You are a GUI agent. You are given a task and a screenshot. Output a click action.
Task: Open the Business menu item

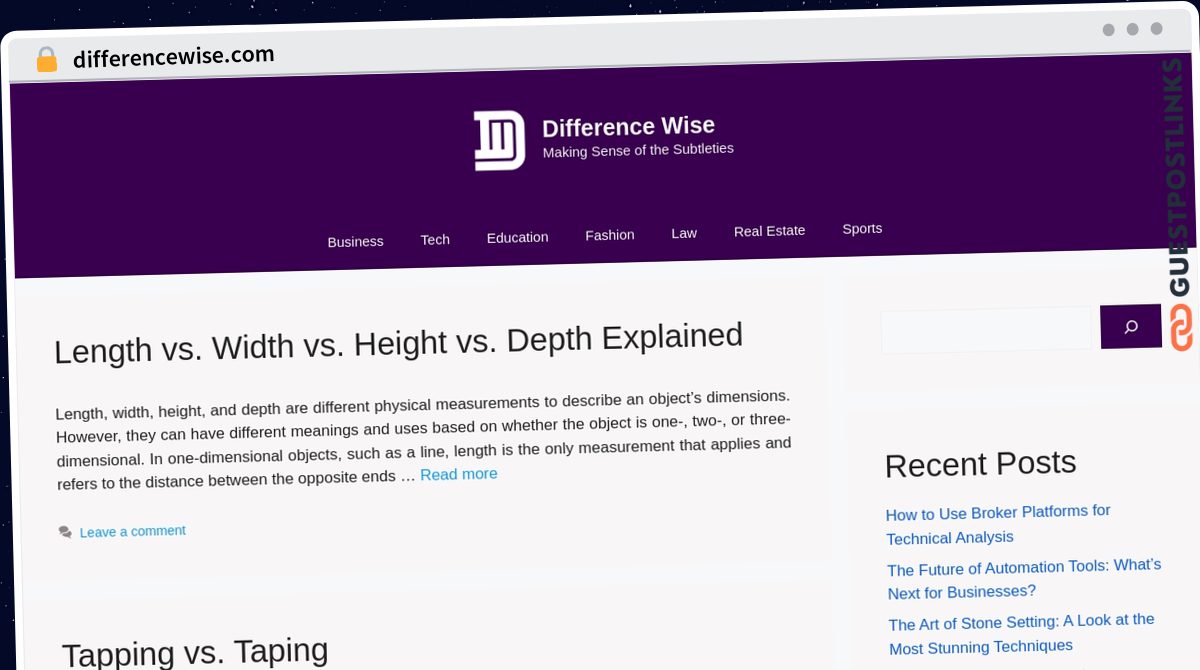tap(355, 242)
